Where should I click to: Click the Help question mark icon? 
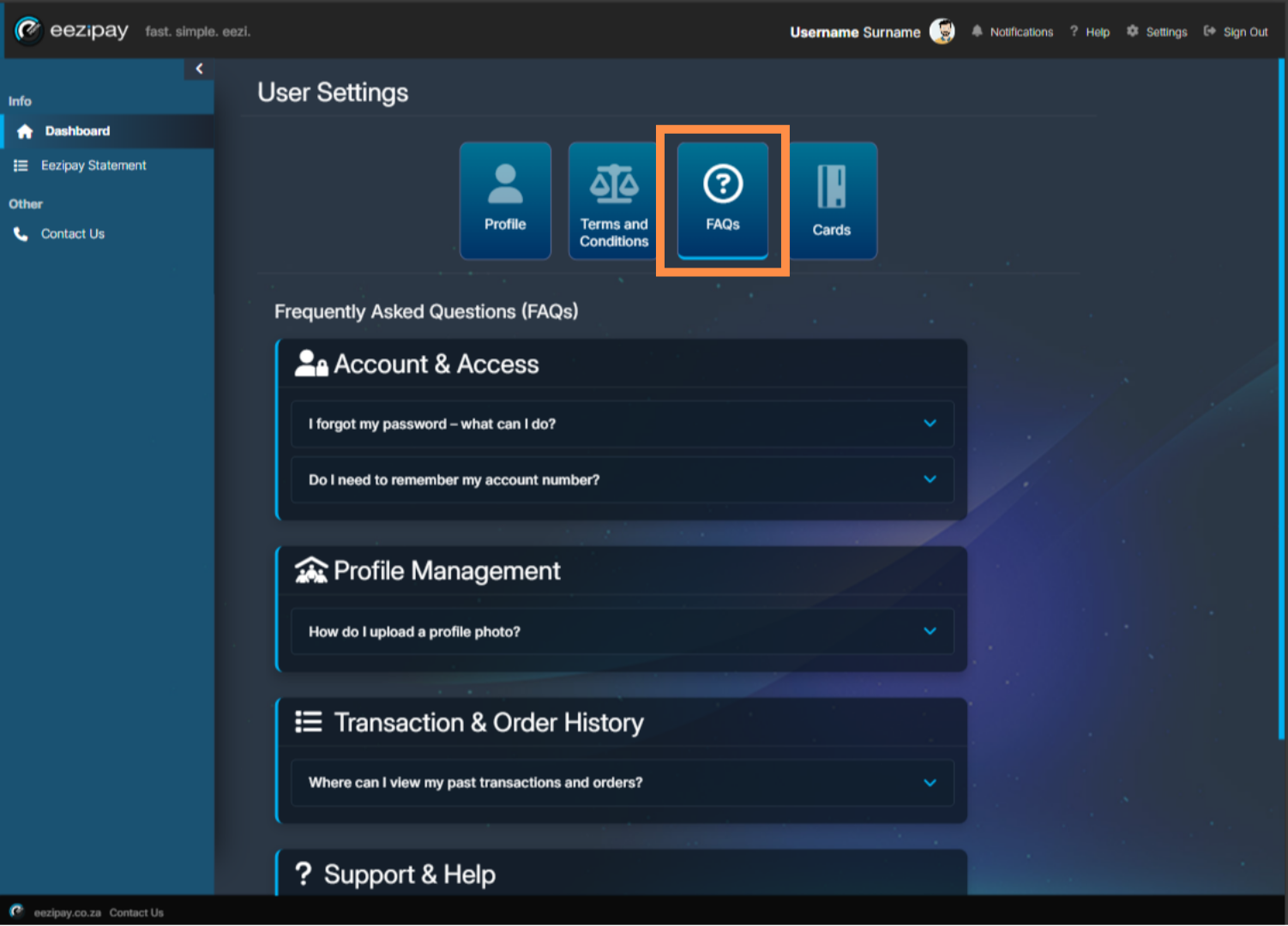point(1074,32)
